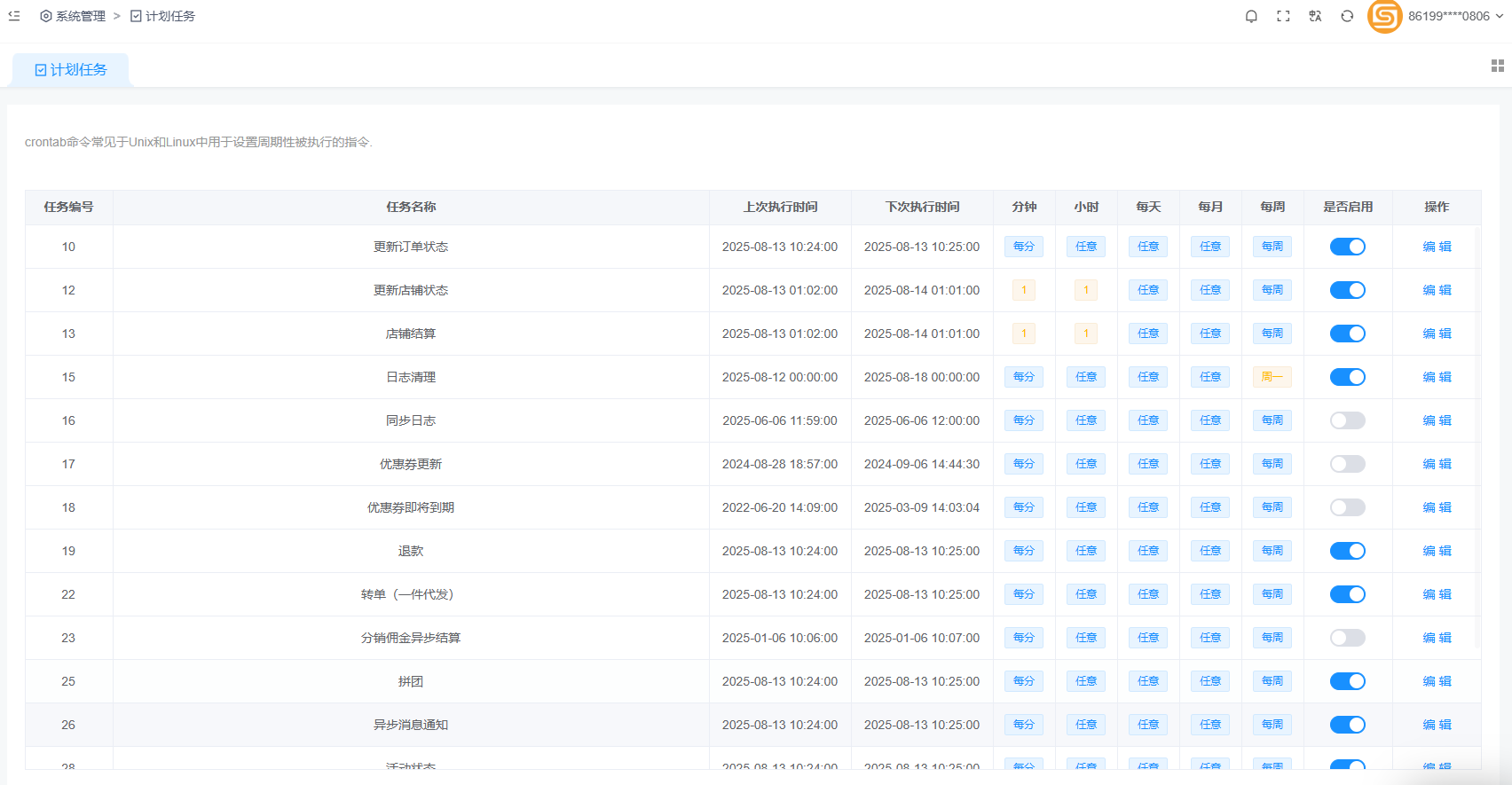
Task: Turn off the 日志清理 task switch
Action: pos(1347,377)
